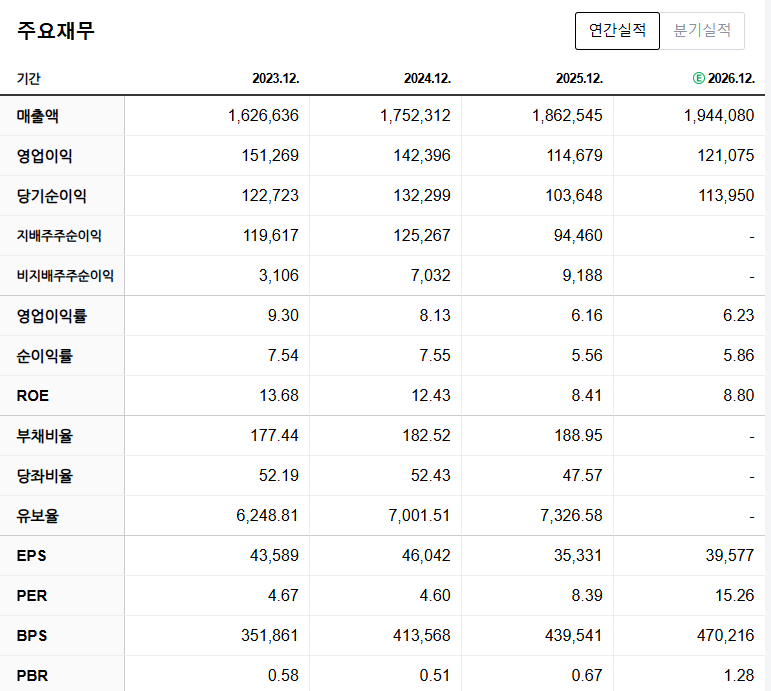
Task: Click the ROE row label
Action: 32,395
